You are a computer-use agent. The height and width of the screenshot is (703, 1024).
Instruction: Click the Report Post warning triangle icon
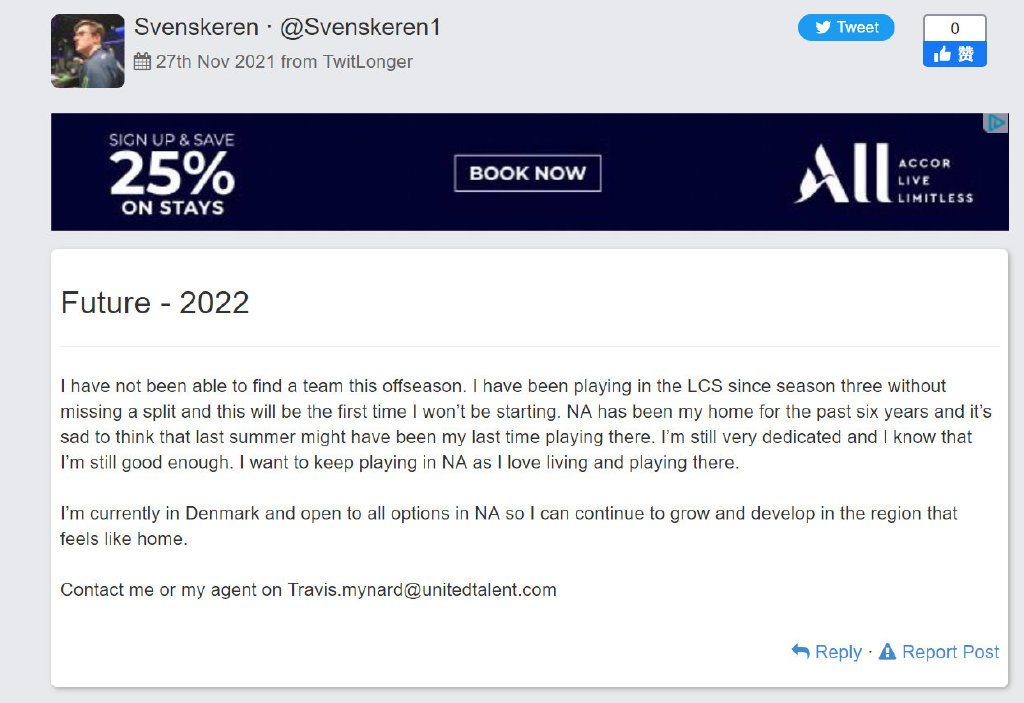pyautogui.click(x=888, y=651)
